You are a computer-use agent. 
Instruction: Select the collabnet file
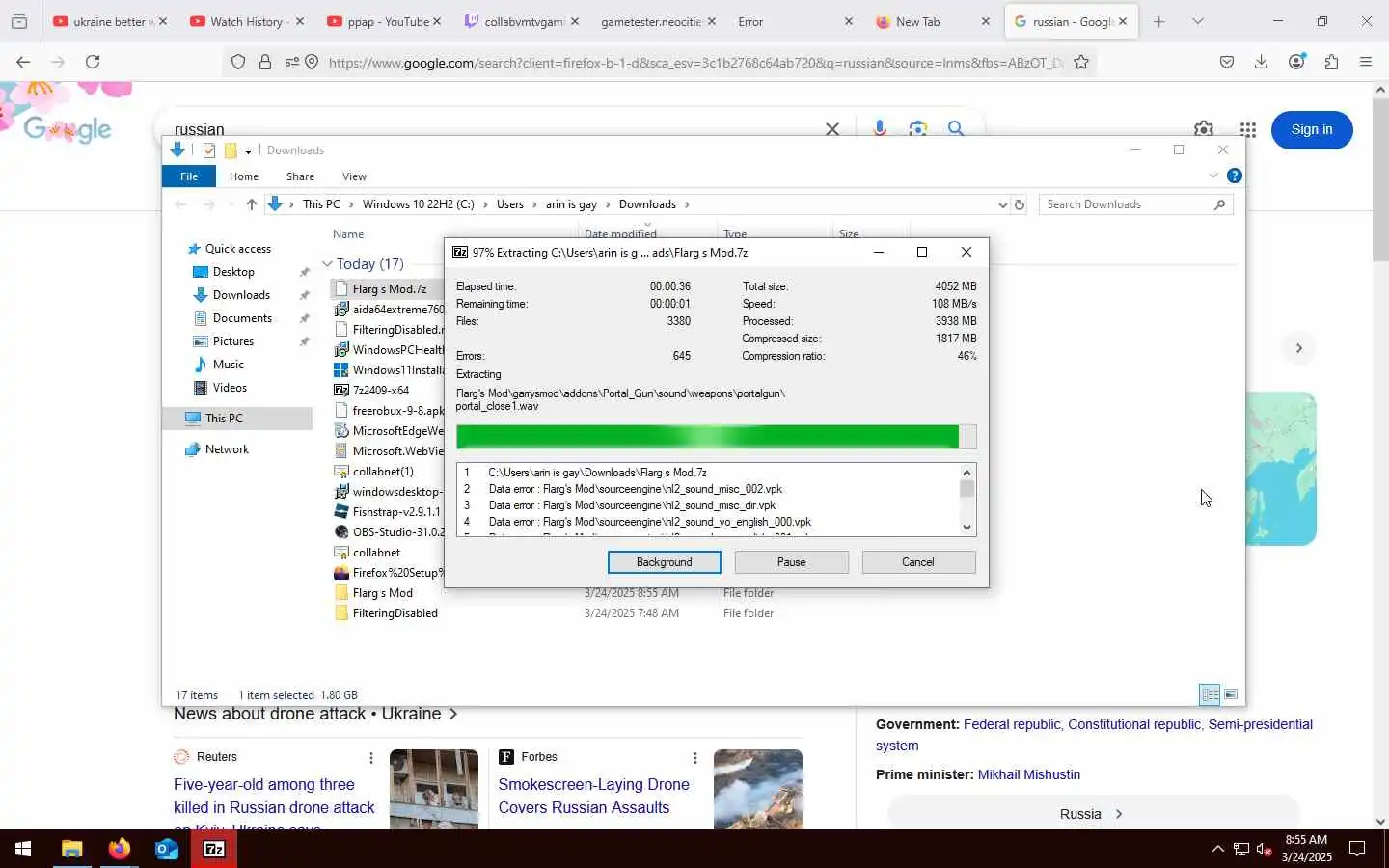point(376,553)
